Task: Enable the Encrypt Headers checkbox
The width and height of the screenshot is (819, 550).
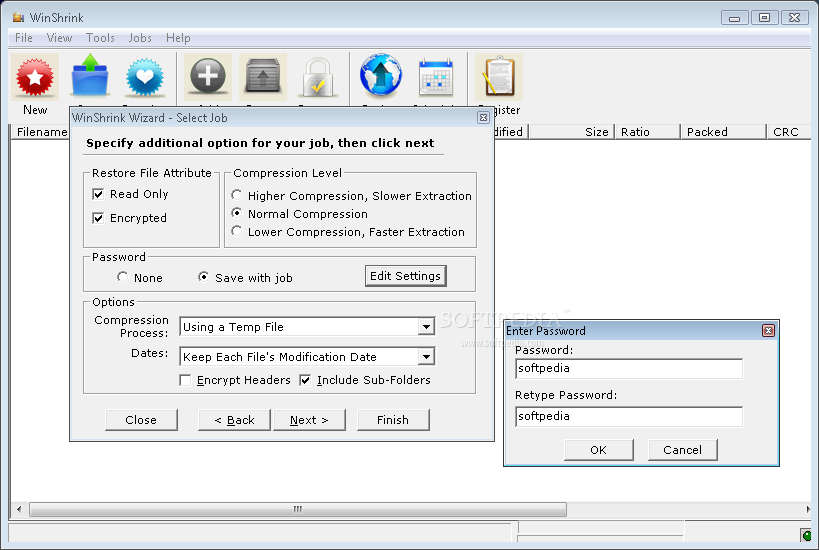Action: point(185,380)
